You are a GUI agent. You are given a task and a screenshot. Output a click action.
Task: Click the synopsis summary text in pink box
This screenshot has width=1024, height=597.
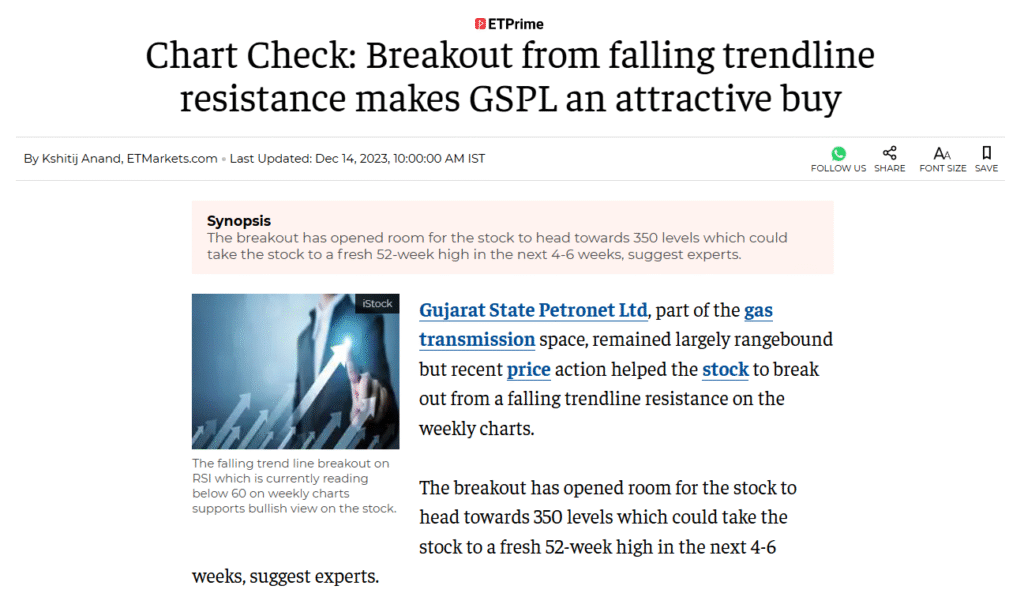coord(497,246)
